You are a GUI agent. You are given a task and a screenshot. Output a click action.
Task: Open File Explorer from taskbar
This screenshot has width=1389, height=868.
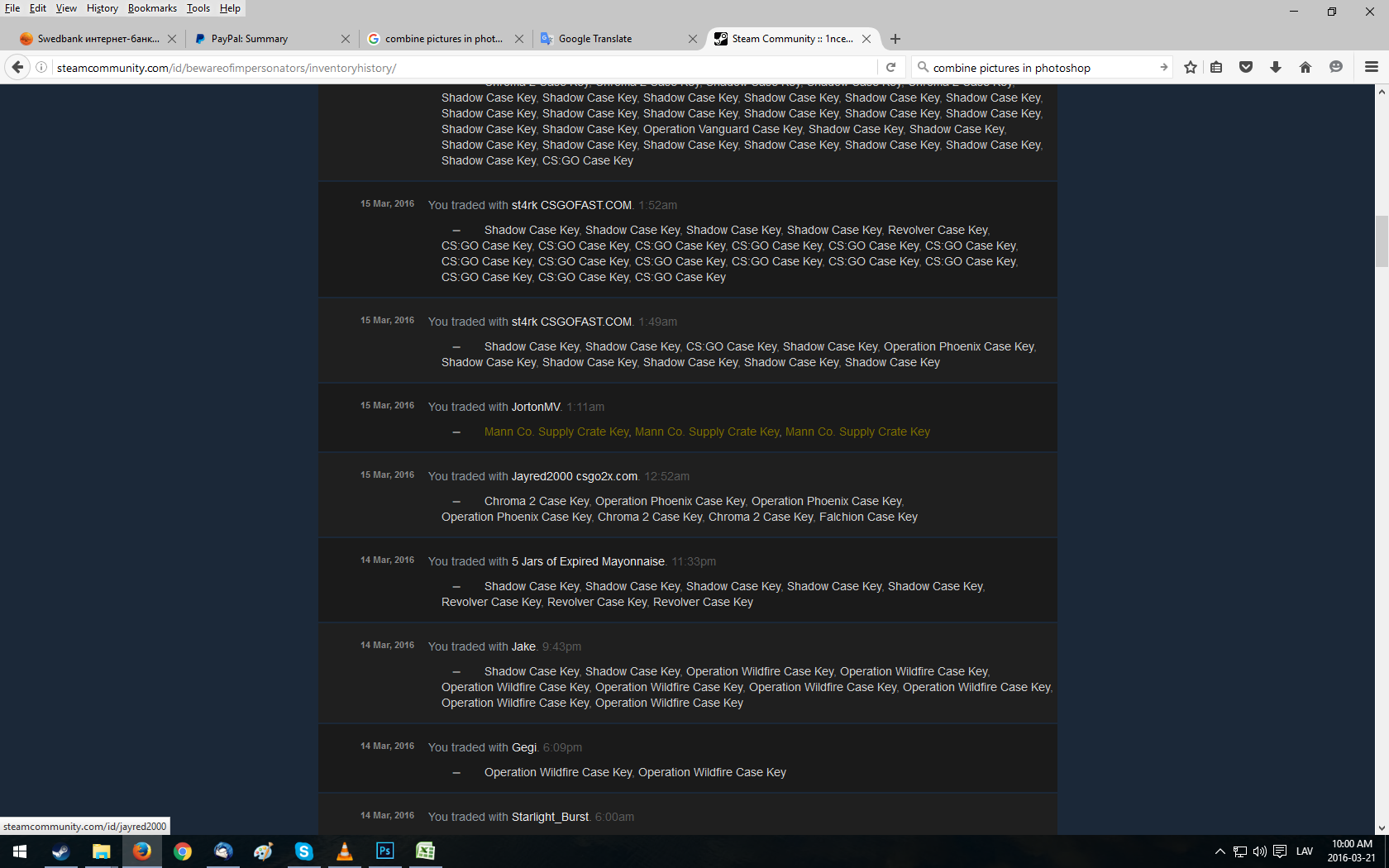(101, 851)
